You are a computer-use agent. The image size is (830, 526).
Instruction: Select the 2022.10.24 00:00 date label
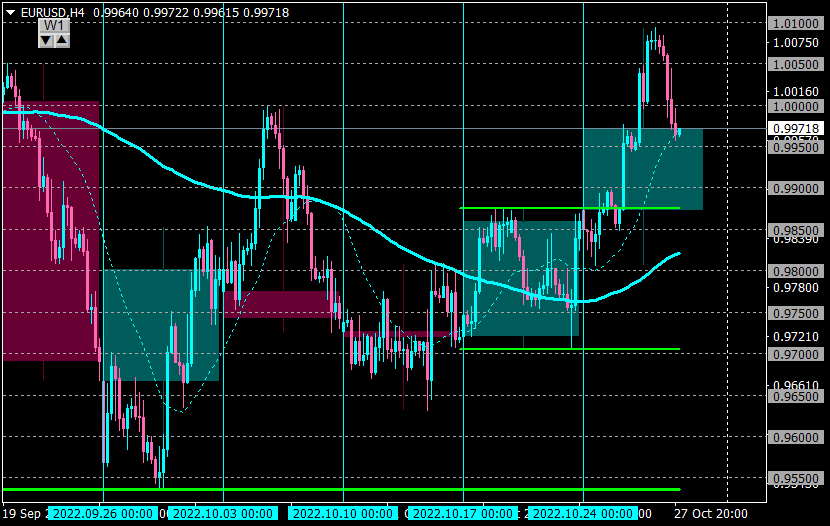583,513
